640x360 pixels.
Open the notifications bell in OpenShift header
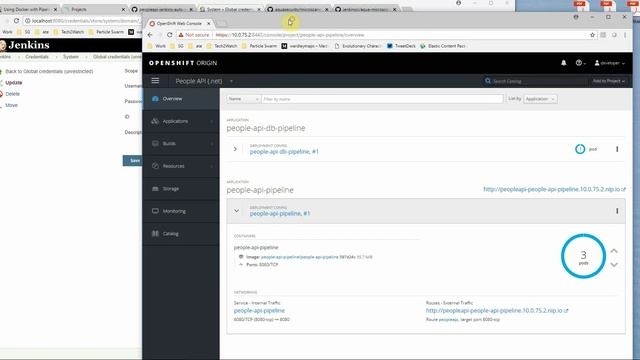[563, 63]
